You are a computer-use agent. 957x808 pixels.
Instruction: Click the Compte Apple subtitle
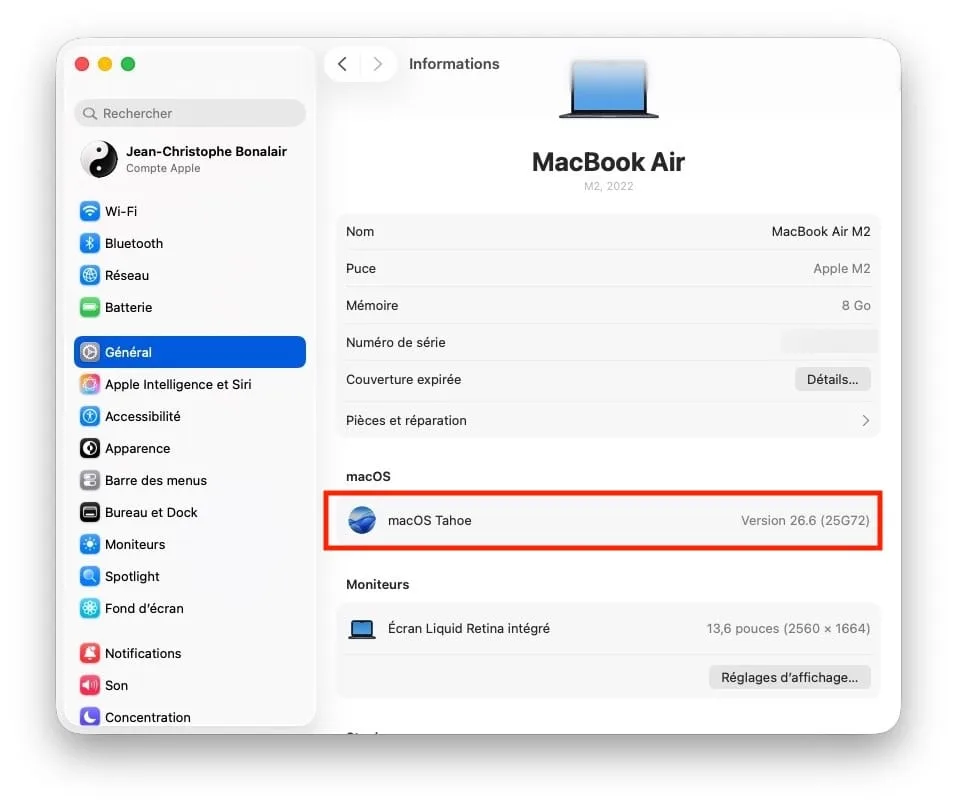[x=163, y=168]
